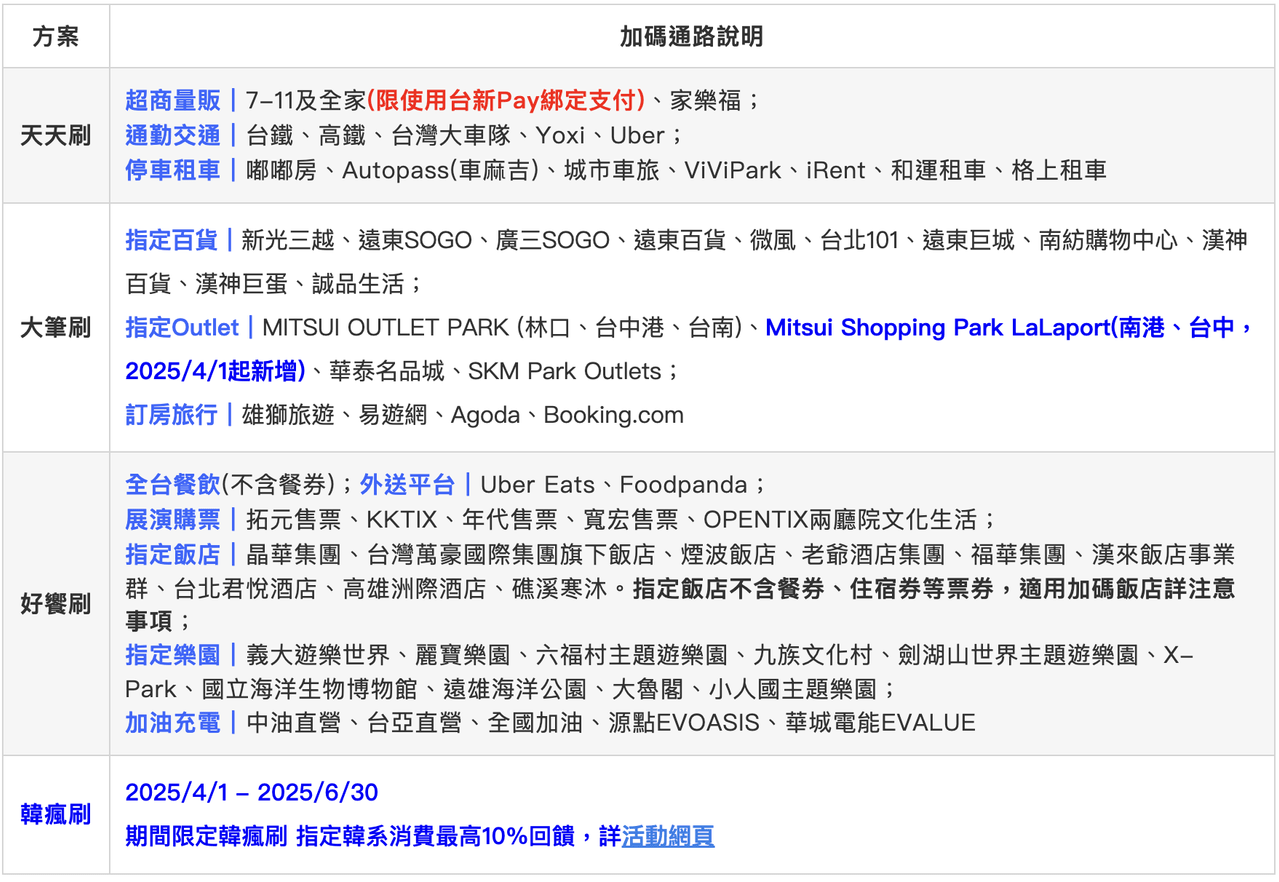Image resolution: width=1279 pixels, height=882 pixels.
Task: Click the 外送平台 category label
Action: click(407, 485)
